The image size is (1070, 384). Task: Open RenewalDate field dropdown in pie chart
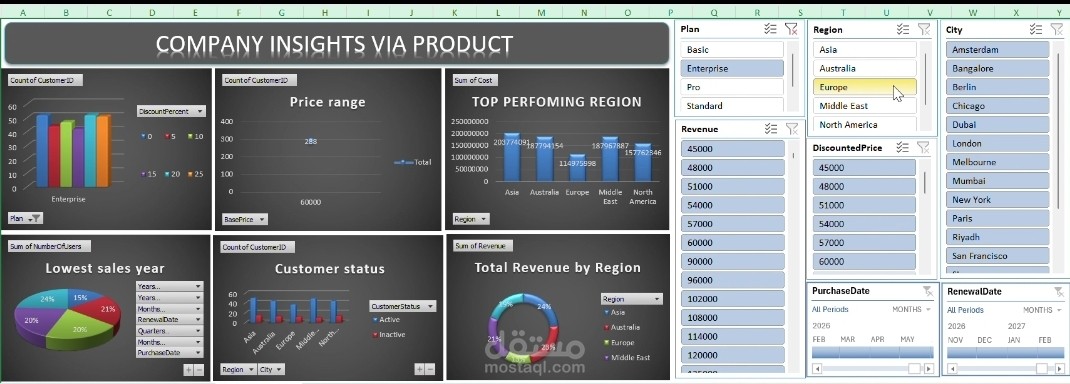[169, 320]
